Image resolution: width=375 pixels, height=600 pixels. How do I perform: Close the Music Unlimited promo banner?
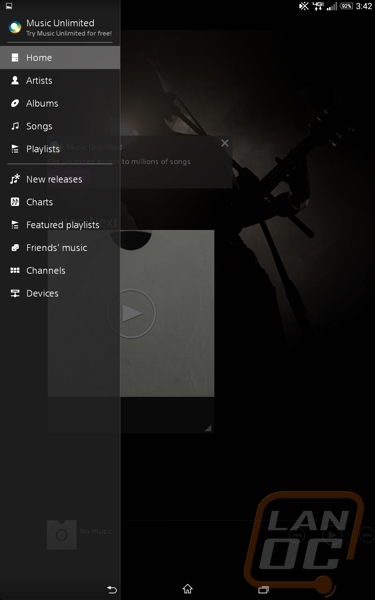(x=225, y=143)
